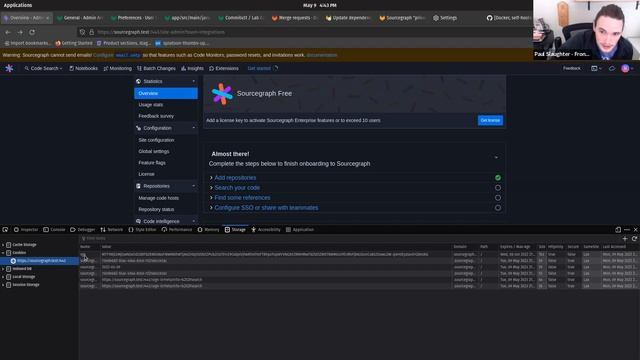Click the Sourcegraph logo in the navbar

click(x=9, y=68)
